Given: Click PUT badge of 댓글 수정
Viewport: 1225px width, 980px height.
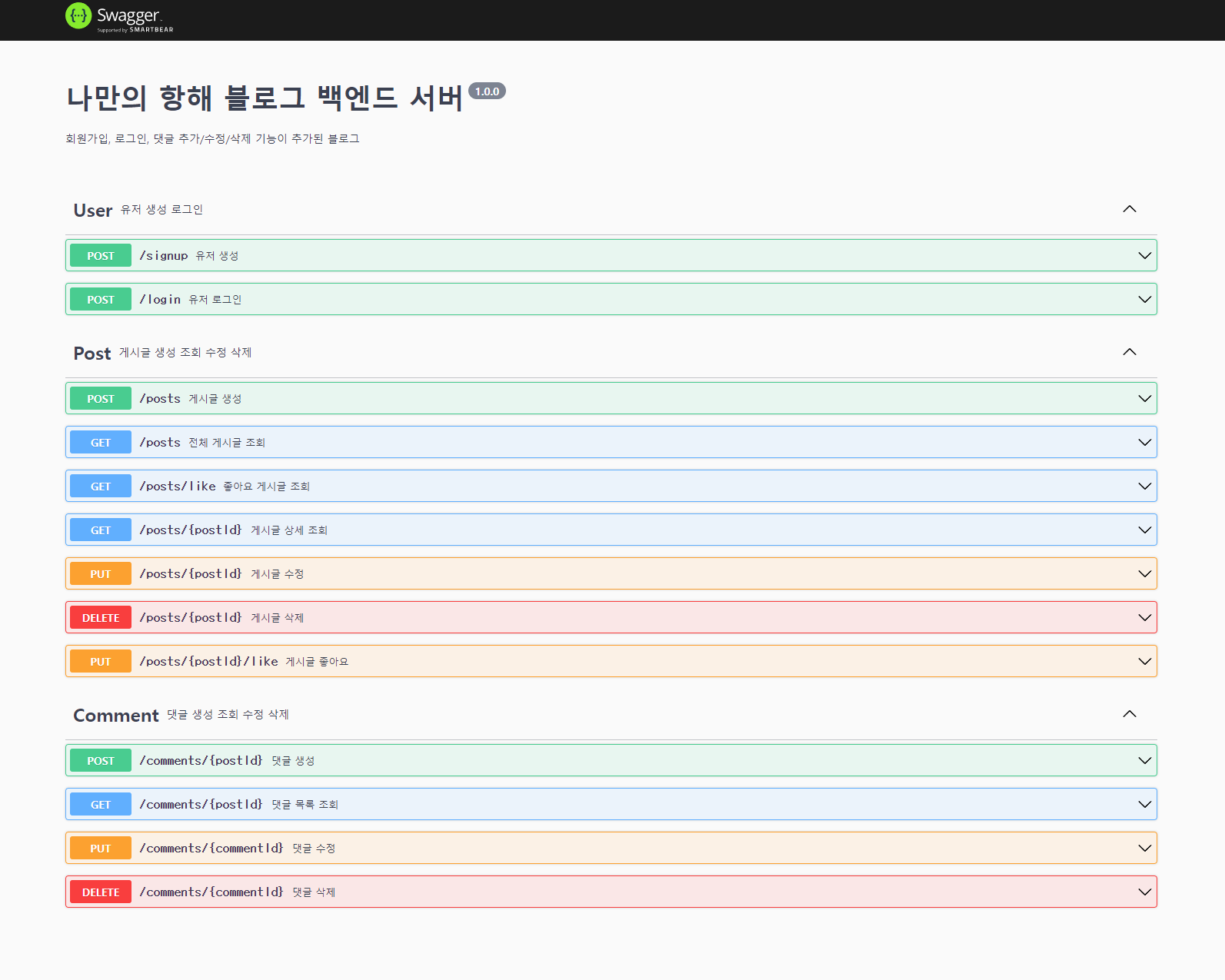Looking at the screenshot, I should [x=101, y=848].
